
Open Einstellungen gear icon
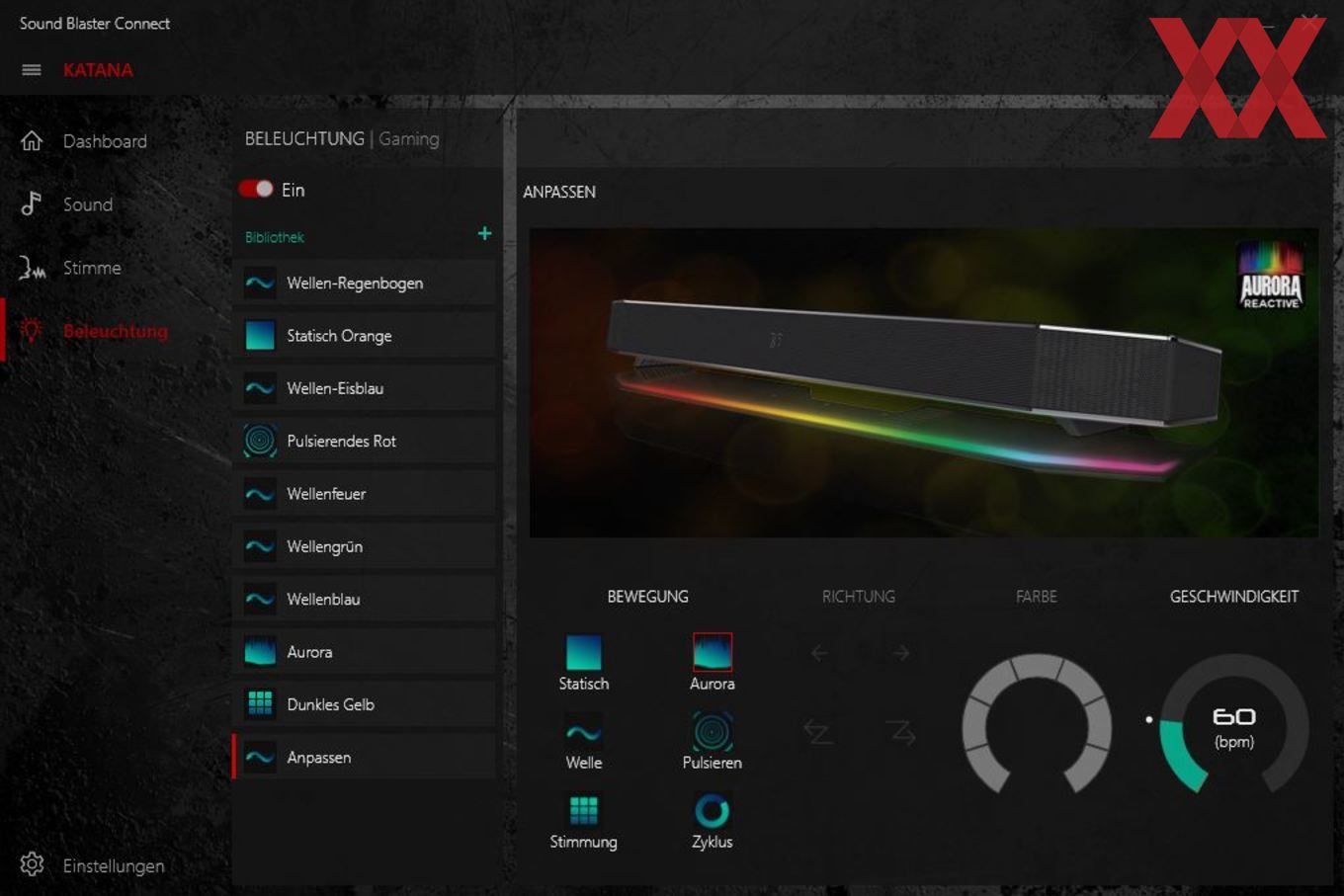tap(32, 864)
